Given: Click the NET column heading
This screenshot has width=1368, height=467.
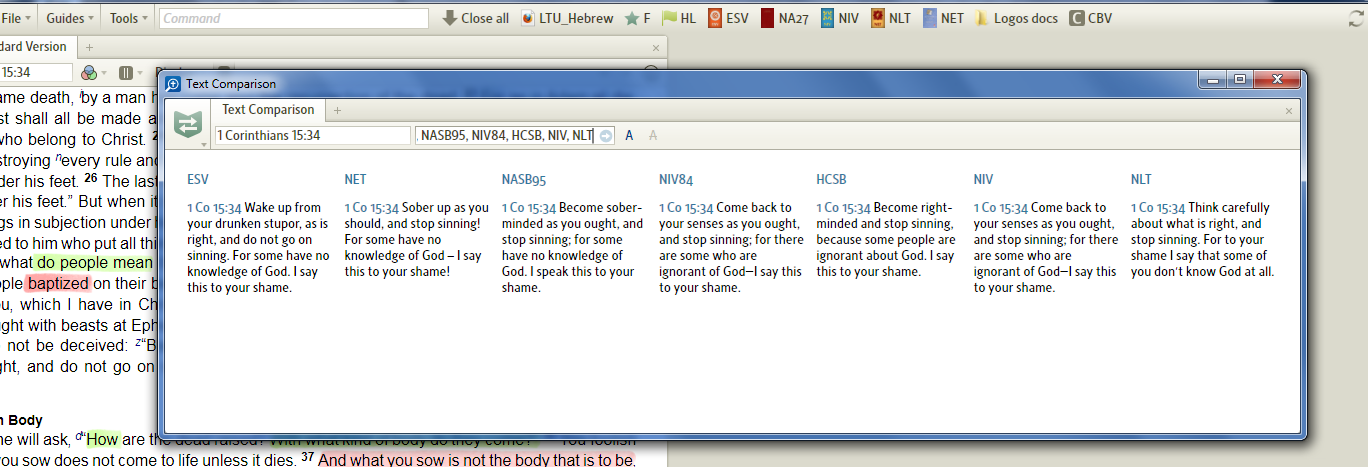Looking at the screenshot, I should click(355, 179).
